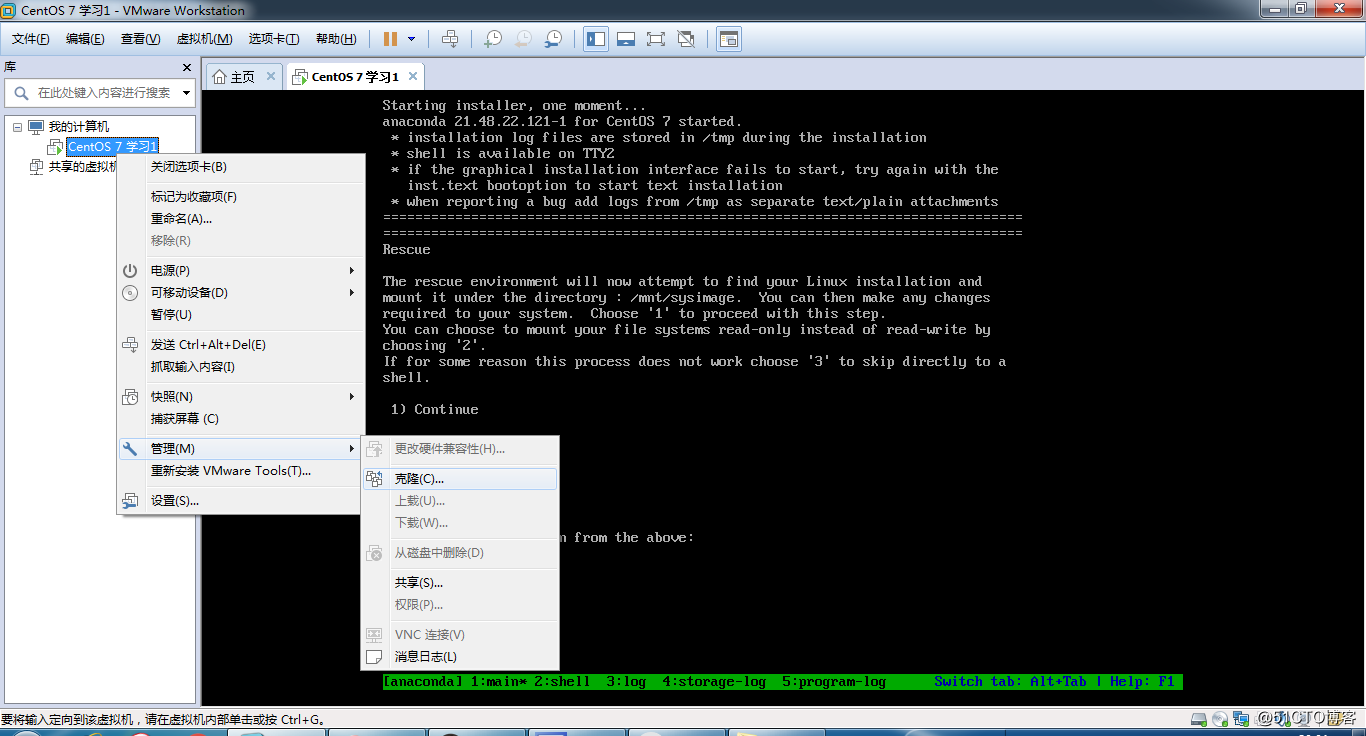Click the wrench icon beside 管理(M)
The image size is (1366, 736).
130,449
